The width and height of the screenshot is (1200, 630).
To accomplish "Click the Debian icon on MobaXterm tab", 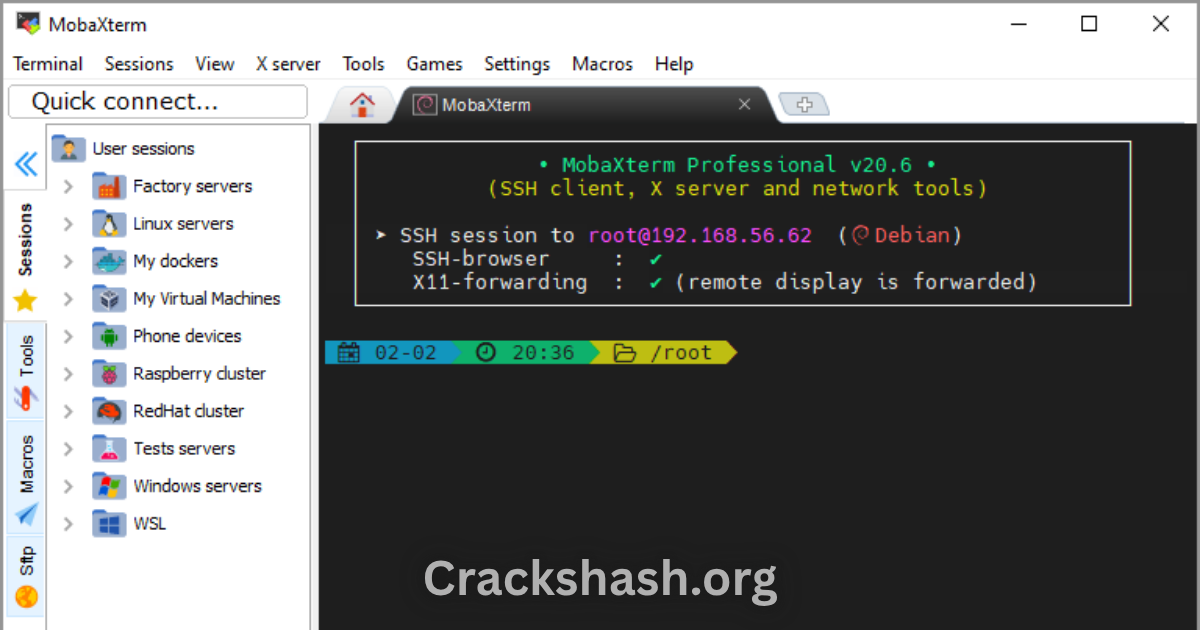I will pyautogui.click(x=425, y=105).
